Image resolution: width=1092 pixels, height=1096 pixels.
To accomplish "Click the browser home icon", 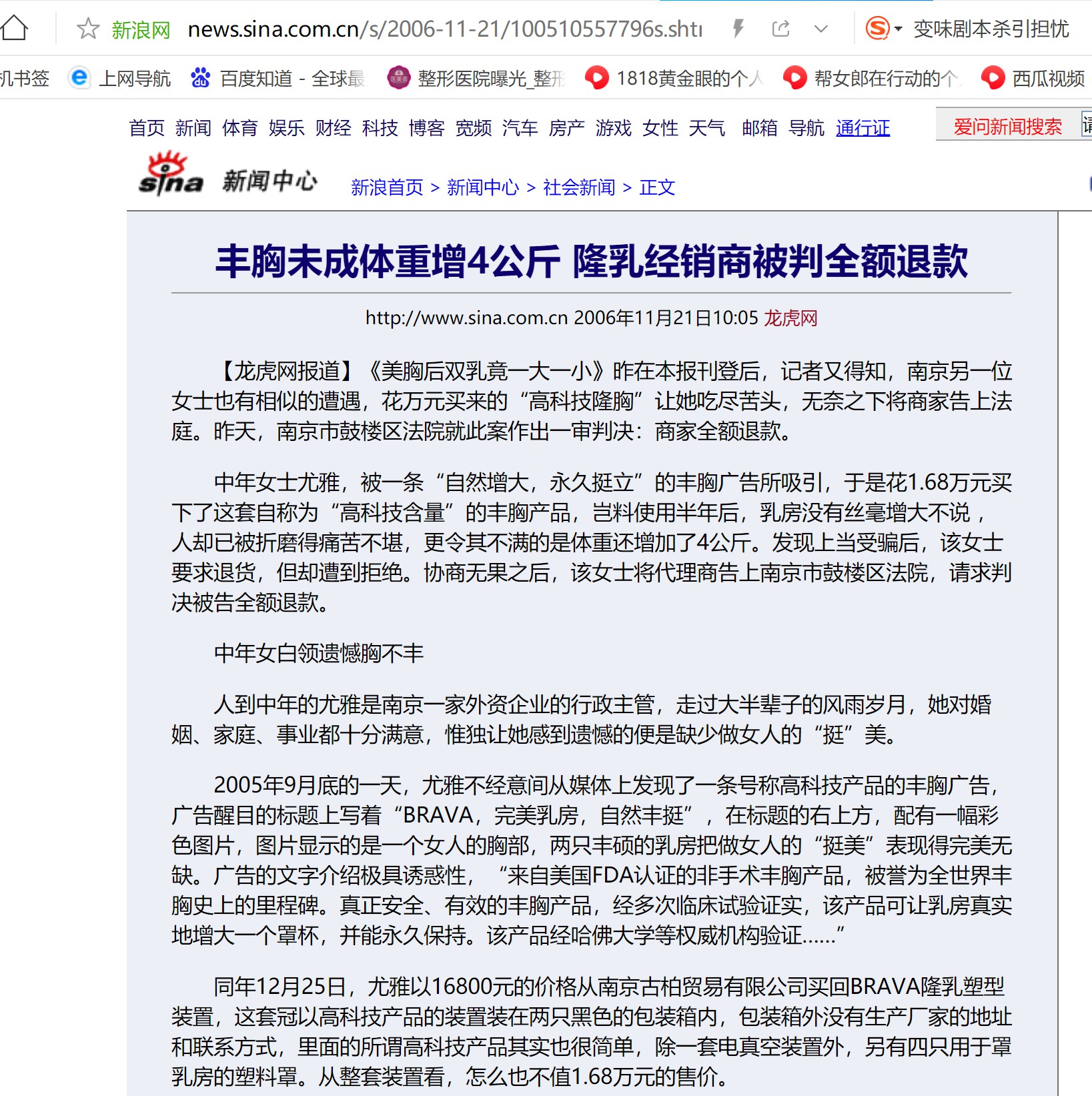I will pyautogui.click(x=14, y=29).
